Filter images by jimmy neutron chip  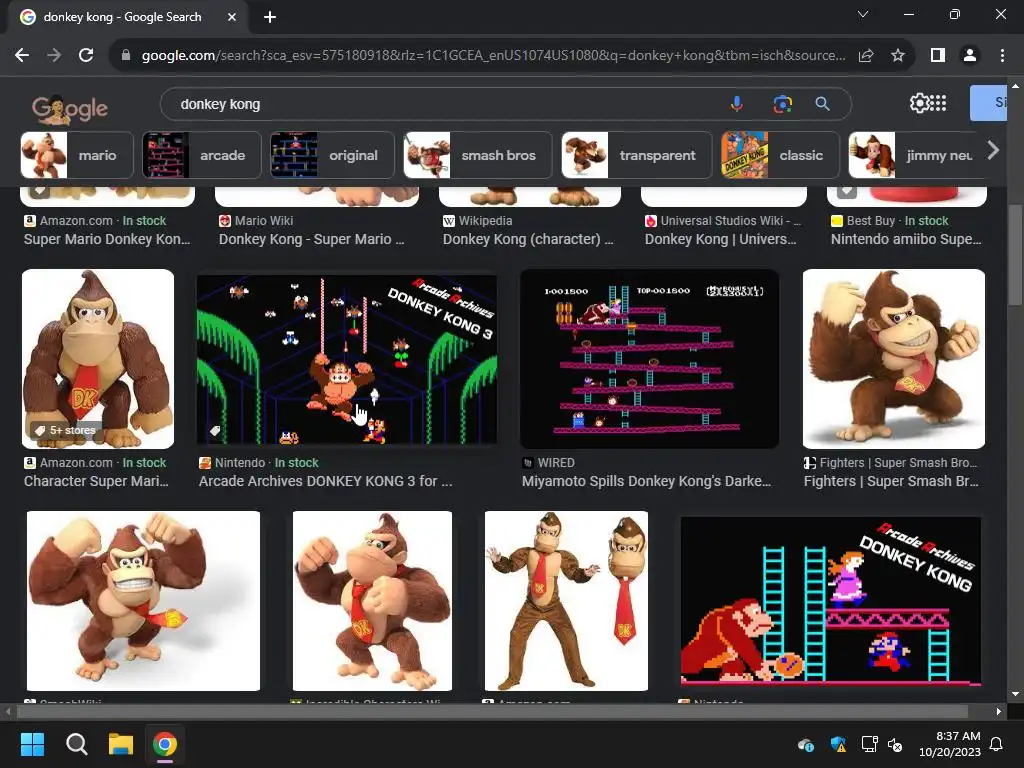915,155
